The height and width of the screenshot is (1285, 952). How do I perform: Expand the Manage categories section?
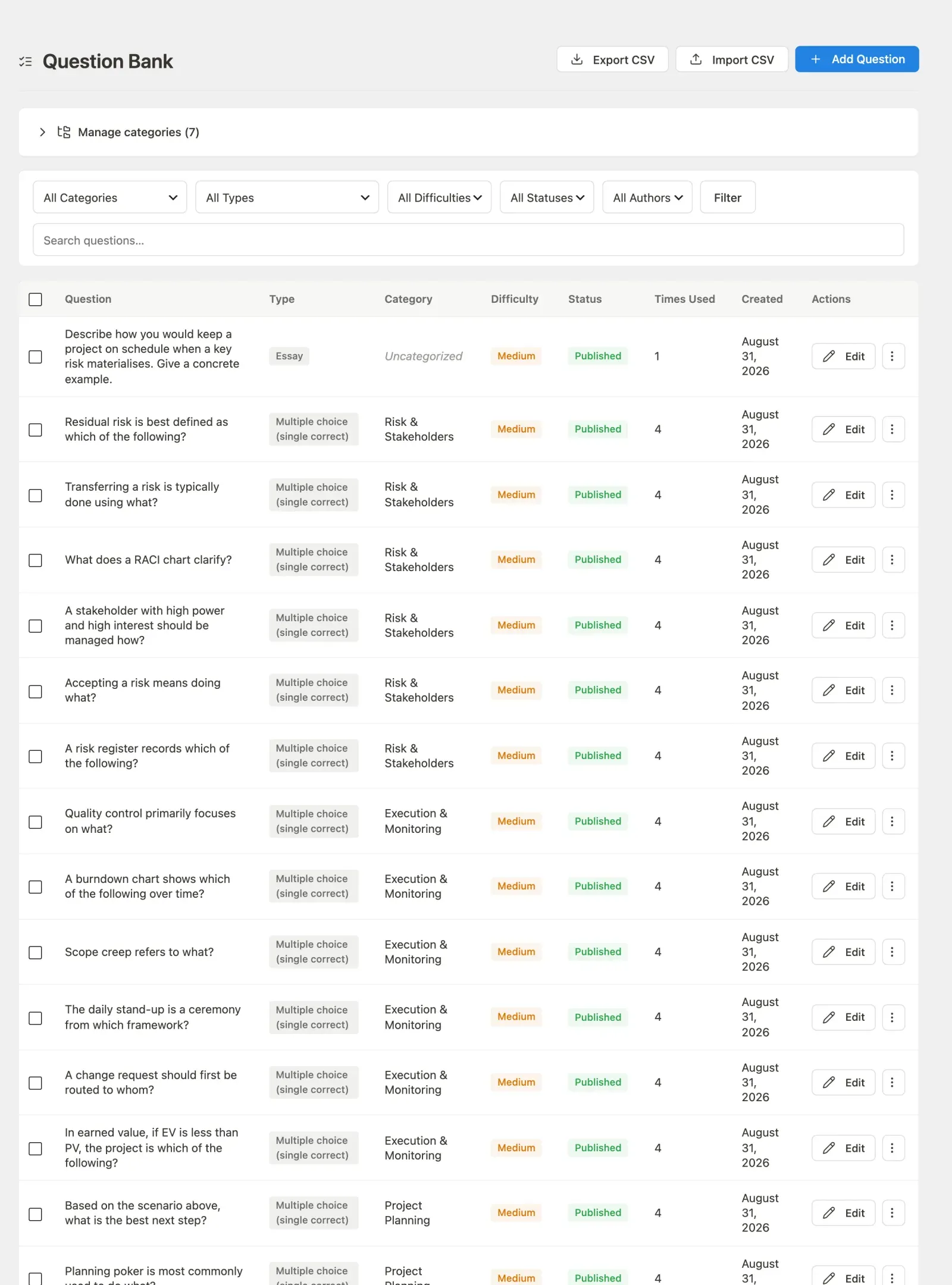click(42, 132)
